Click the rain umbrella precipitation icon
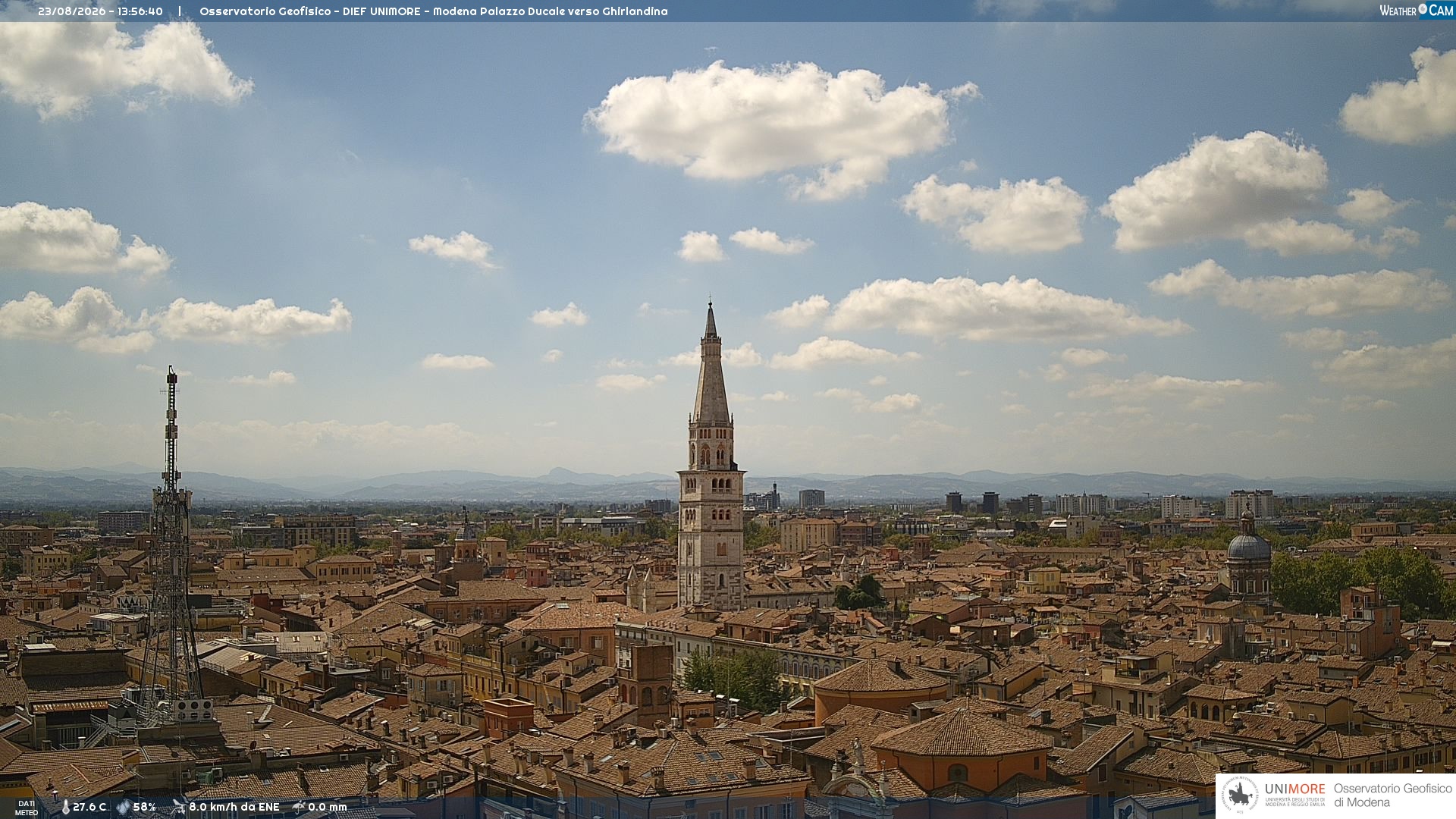Image resolution: width=1456 pixels, height=819 pixels. click(x=299, y=807)
